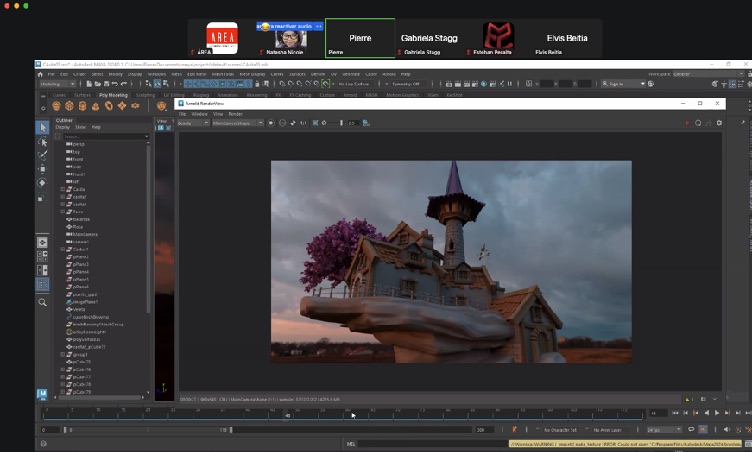Click the Open Scene folder icon
This screenshot has width=752, height=452.
click(x=97, y=84)
